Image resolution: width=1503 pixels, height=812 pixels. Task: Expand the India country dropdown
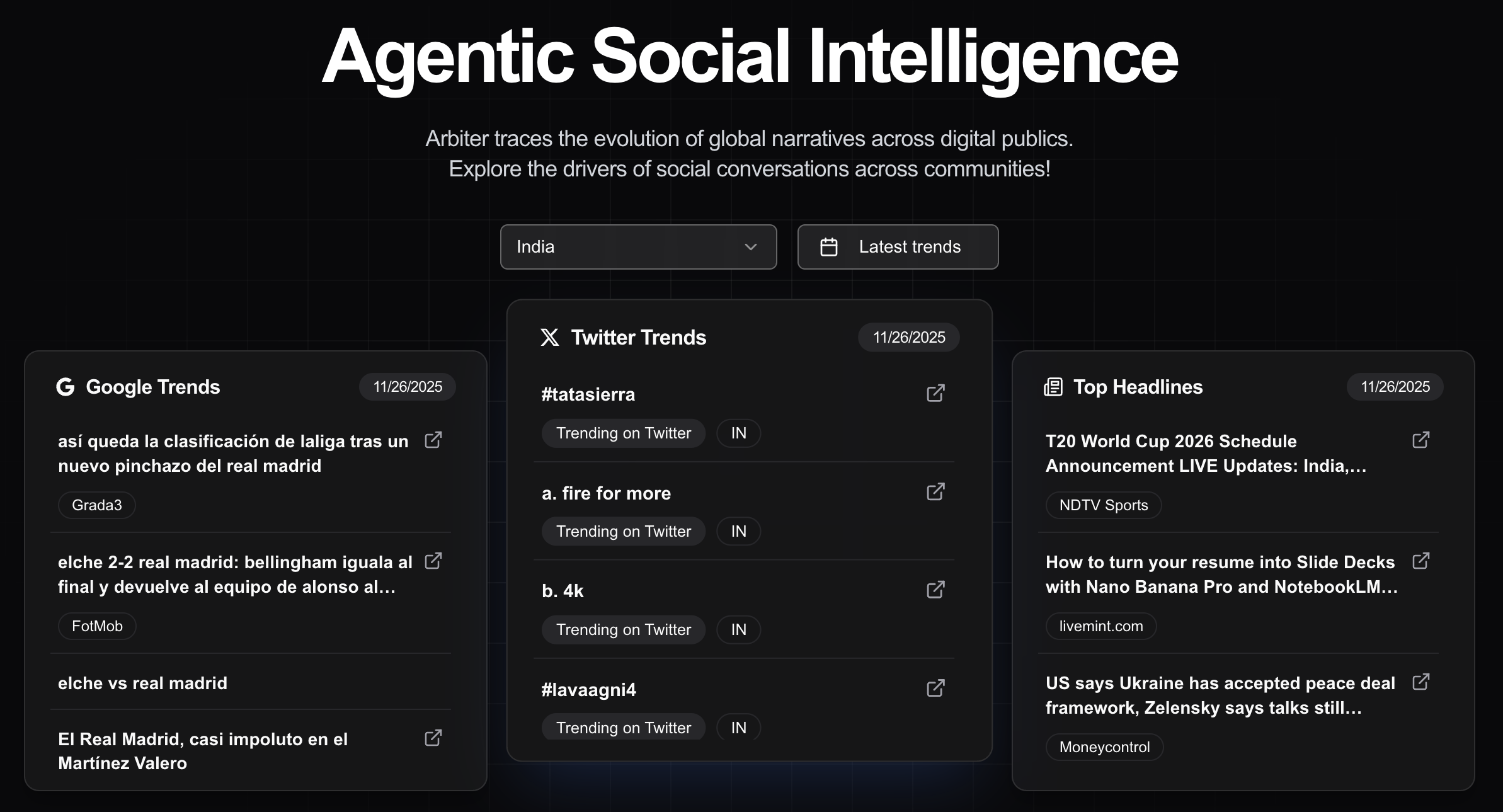tap(637, 247)
